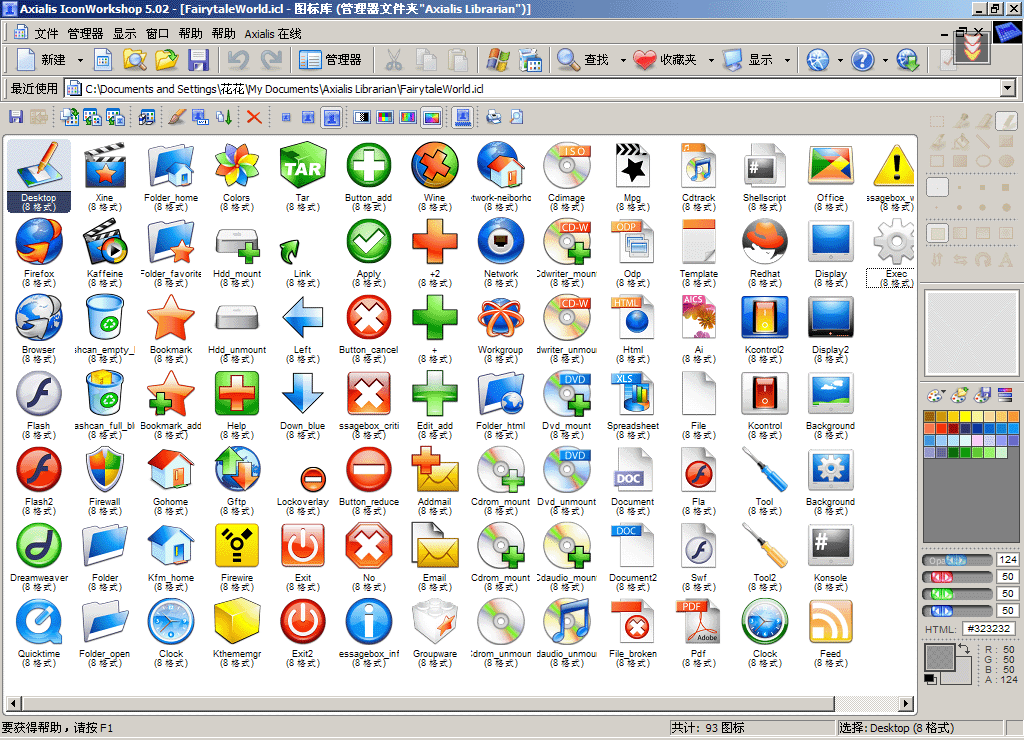Click the small save icon in library toolbar

[16, 118]
